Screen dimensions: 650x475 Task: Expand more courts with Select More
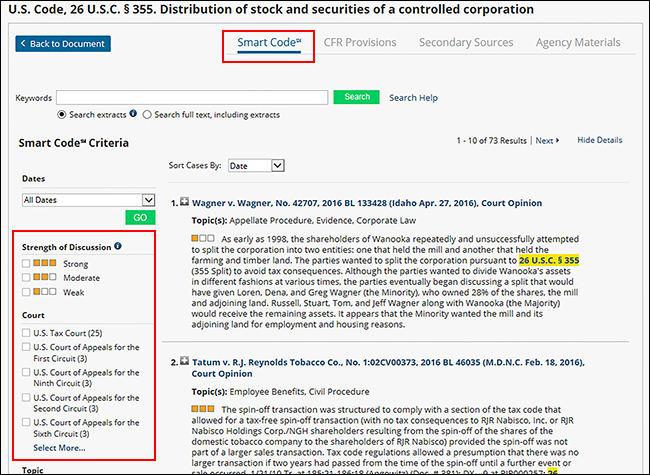click(x=59, y=448)
